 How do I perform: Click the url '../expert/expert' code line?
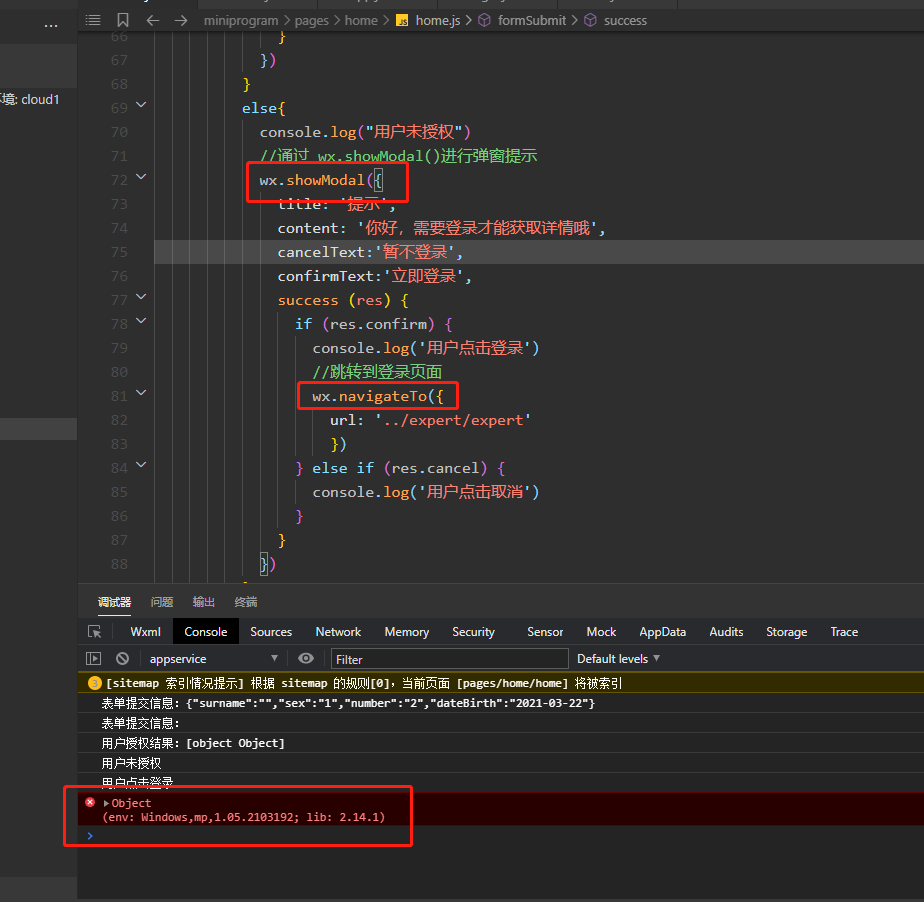[x=431, y=420]
